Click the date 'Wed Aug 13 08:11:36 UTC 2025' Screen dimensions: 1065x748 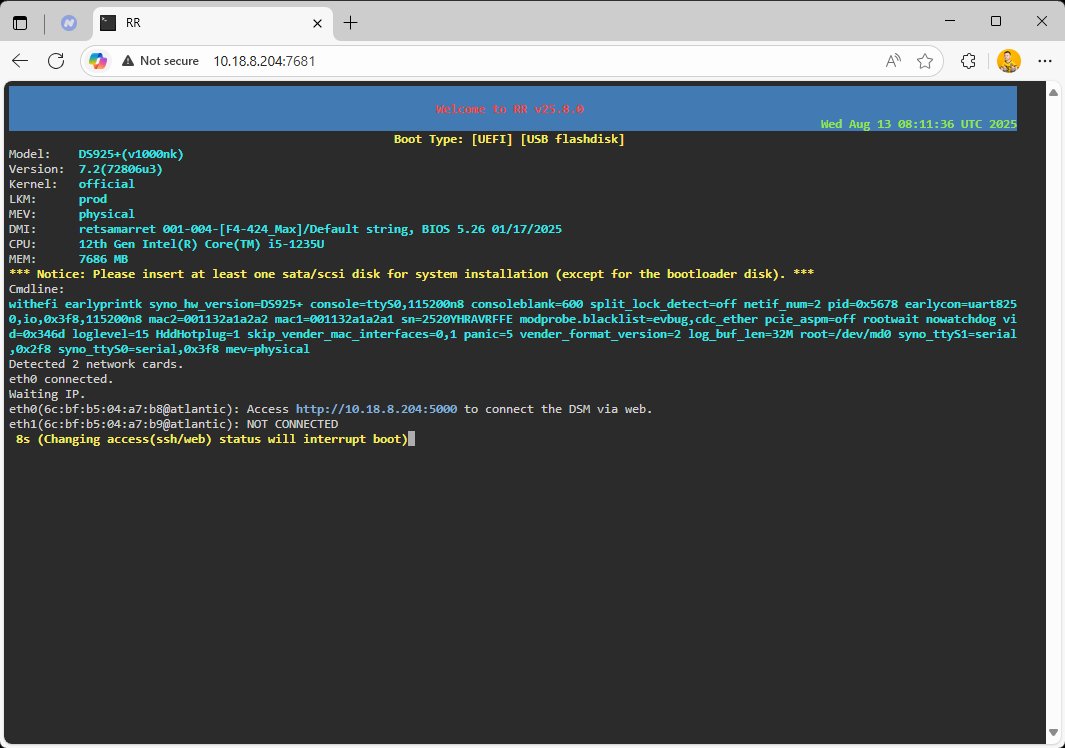click(x=918, y=124)
